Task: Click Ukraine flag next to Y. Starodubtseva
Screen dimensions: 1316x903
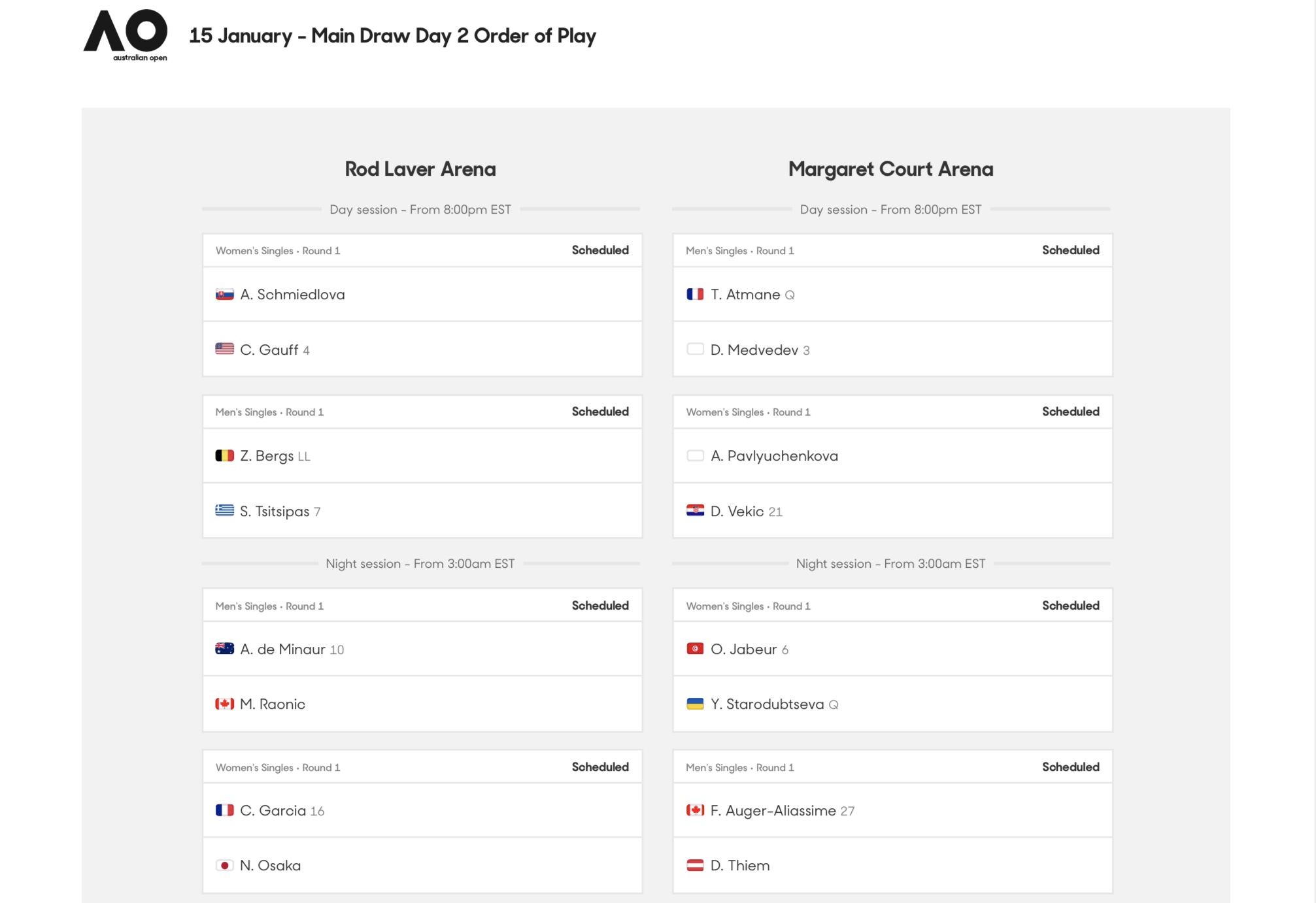Action: coord(695,704)
